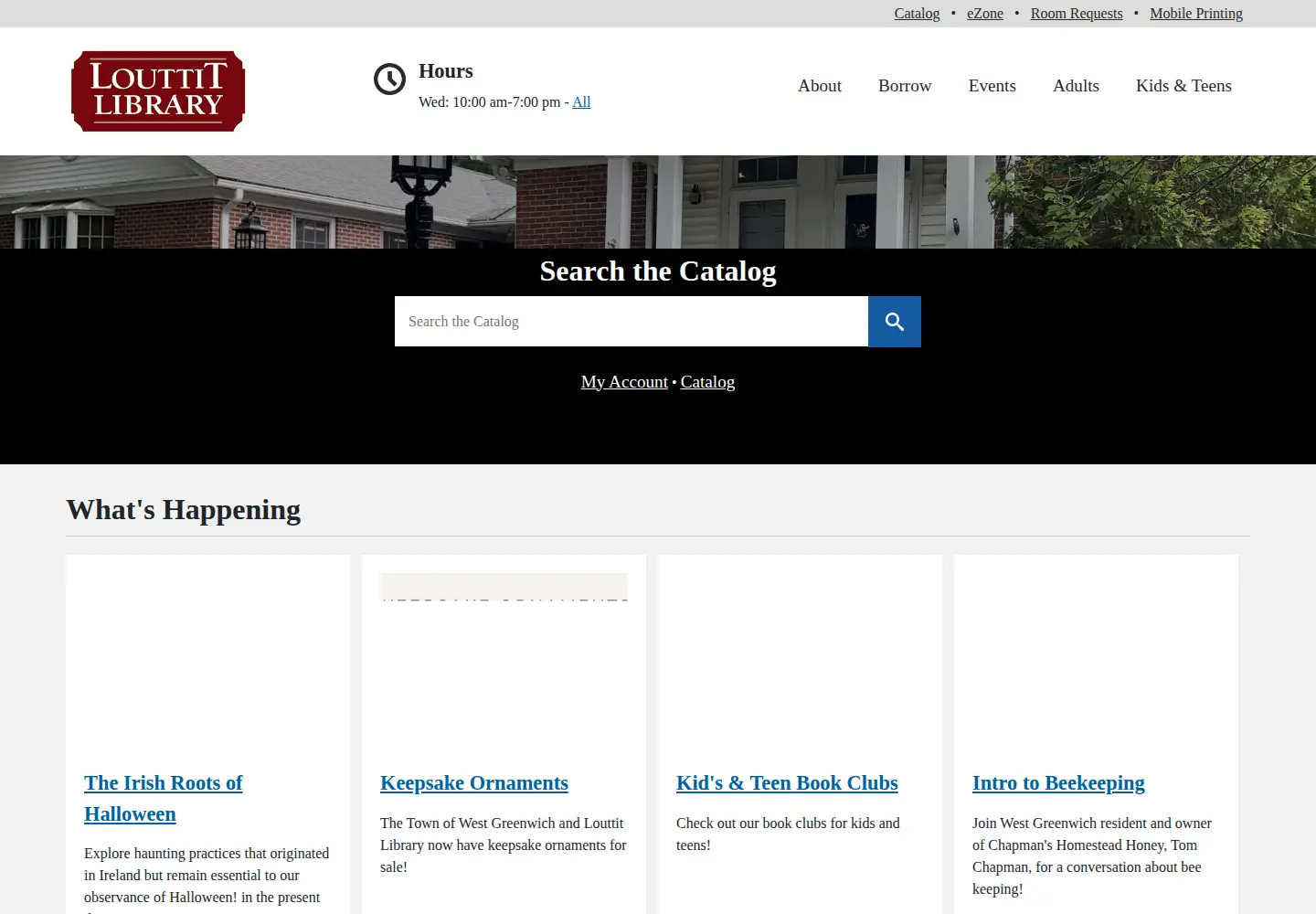This screenshot has width=1316, height=914.
Task: Click the text "Wed: 10:00 am-7:00 pm"
Action: click(490, 102)
